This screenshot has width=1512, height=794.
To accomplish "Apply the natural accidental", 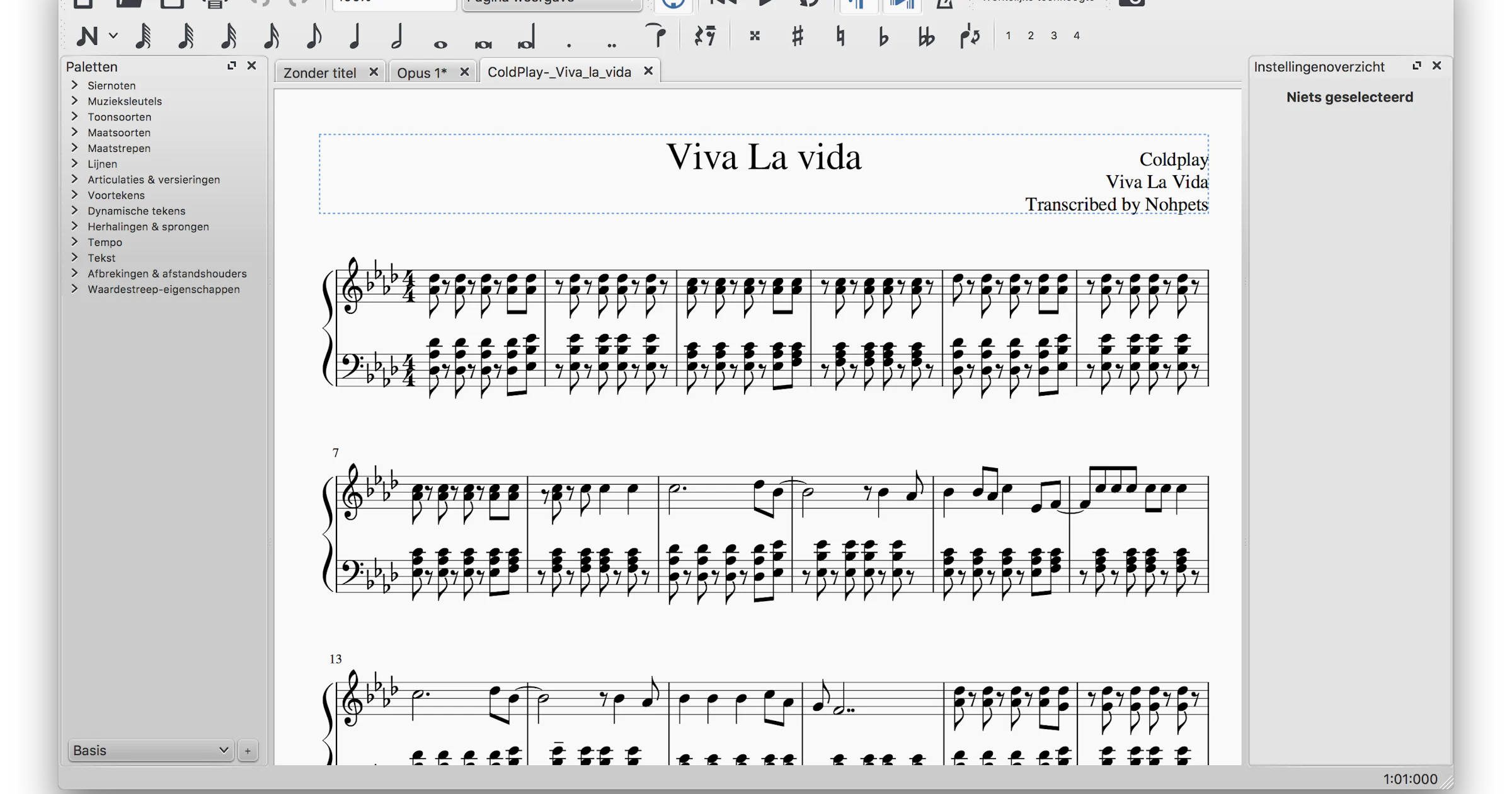I will tap(840, 36).
